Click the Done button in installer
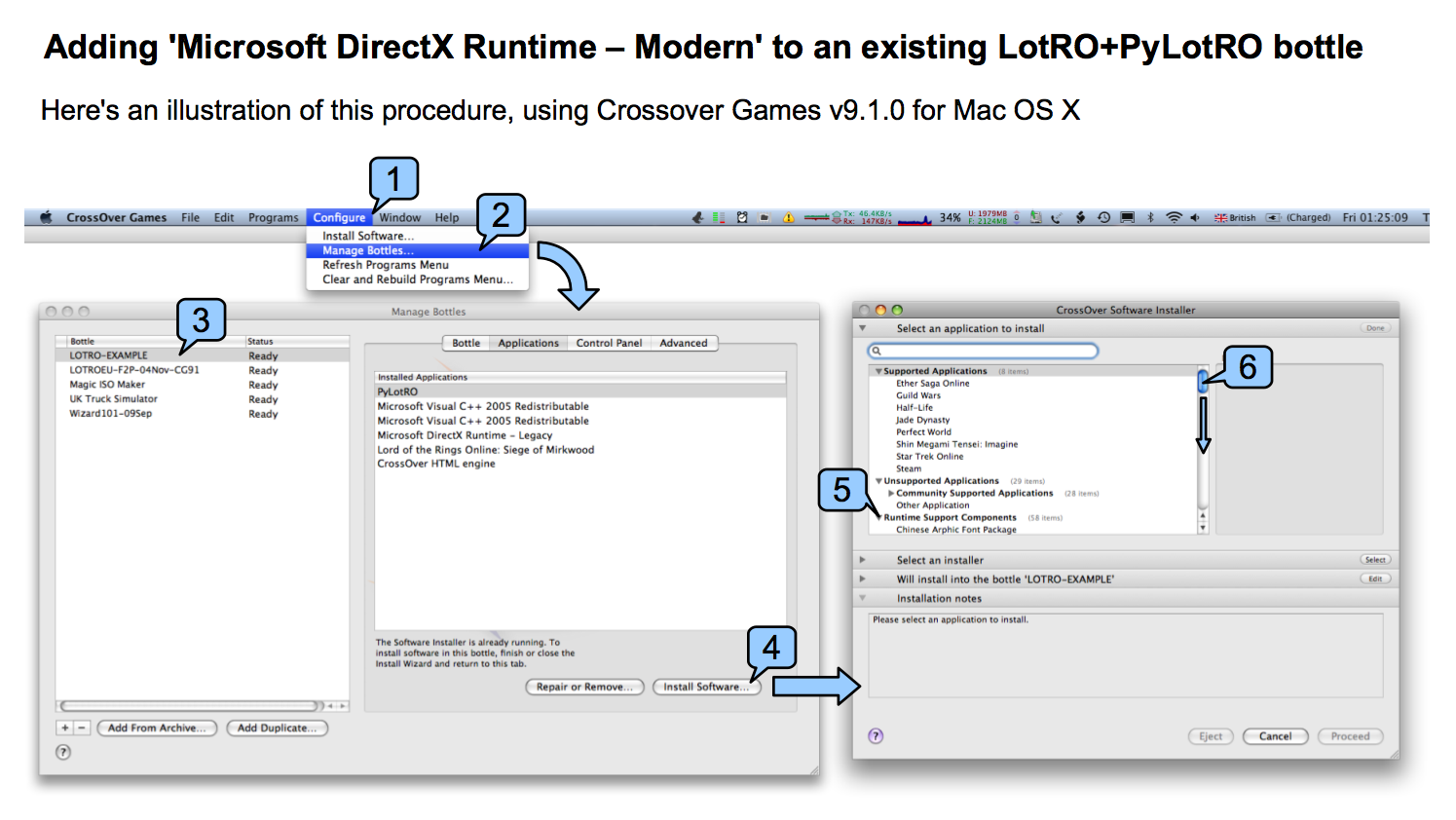Viewport: 1456px width, 820px height. [x=1375, y=328]
